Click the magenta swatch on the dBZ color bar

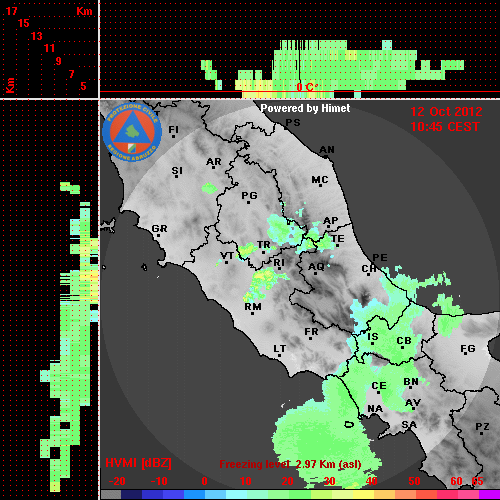489,494
